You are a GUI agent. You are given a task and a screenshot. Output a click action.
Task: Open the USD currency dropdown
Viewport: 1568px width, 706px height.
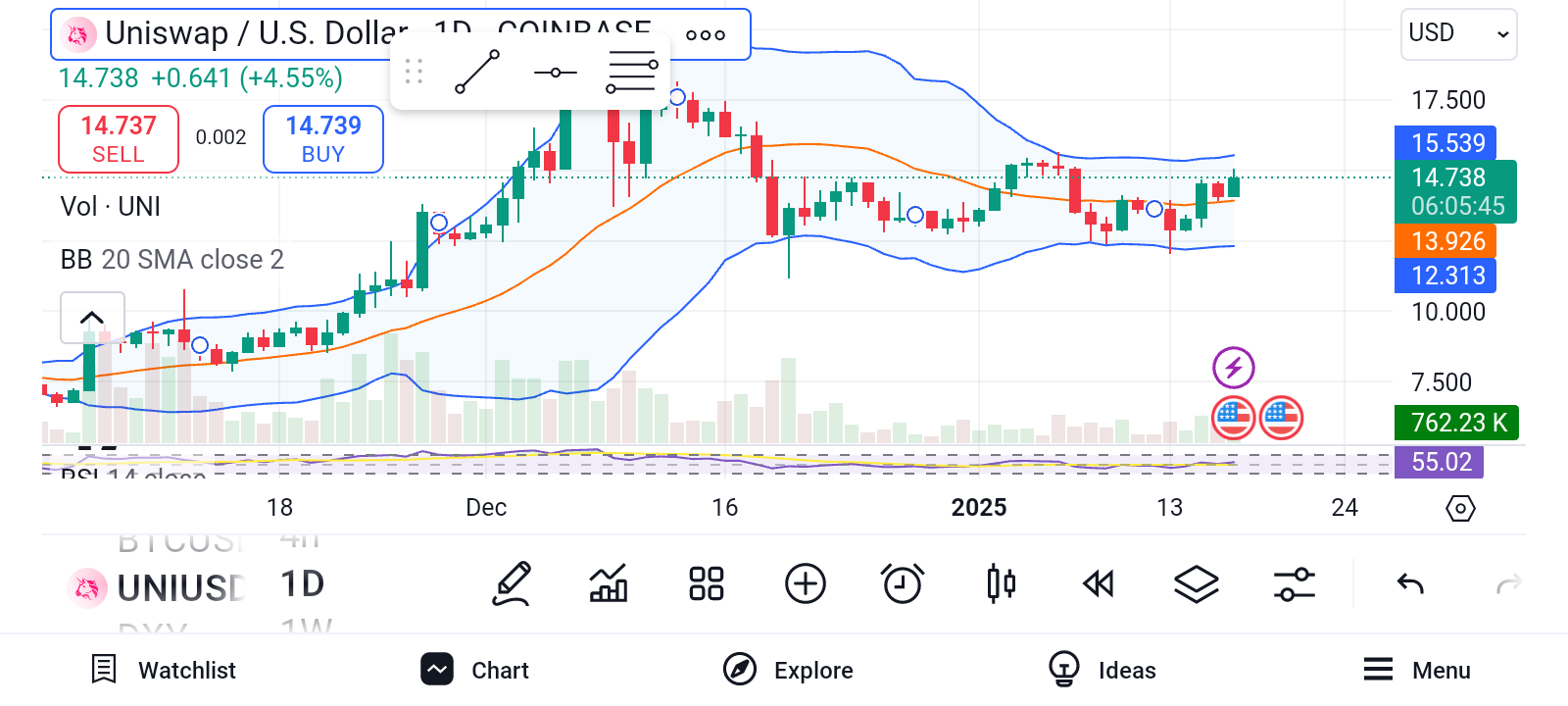click(x=1458, y=34)
